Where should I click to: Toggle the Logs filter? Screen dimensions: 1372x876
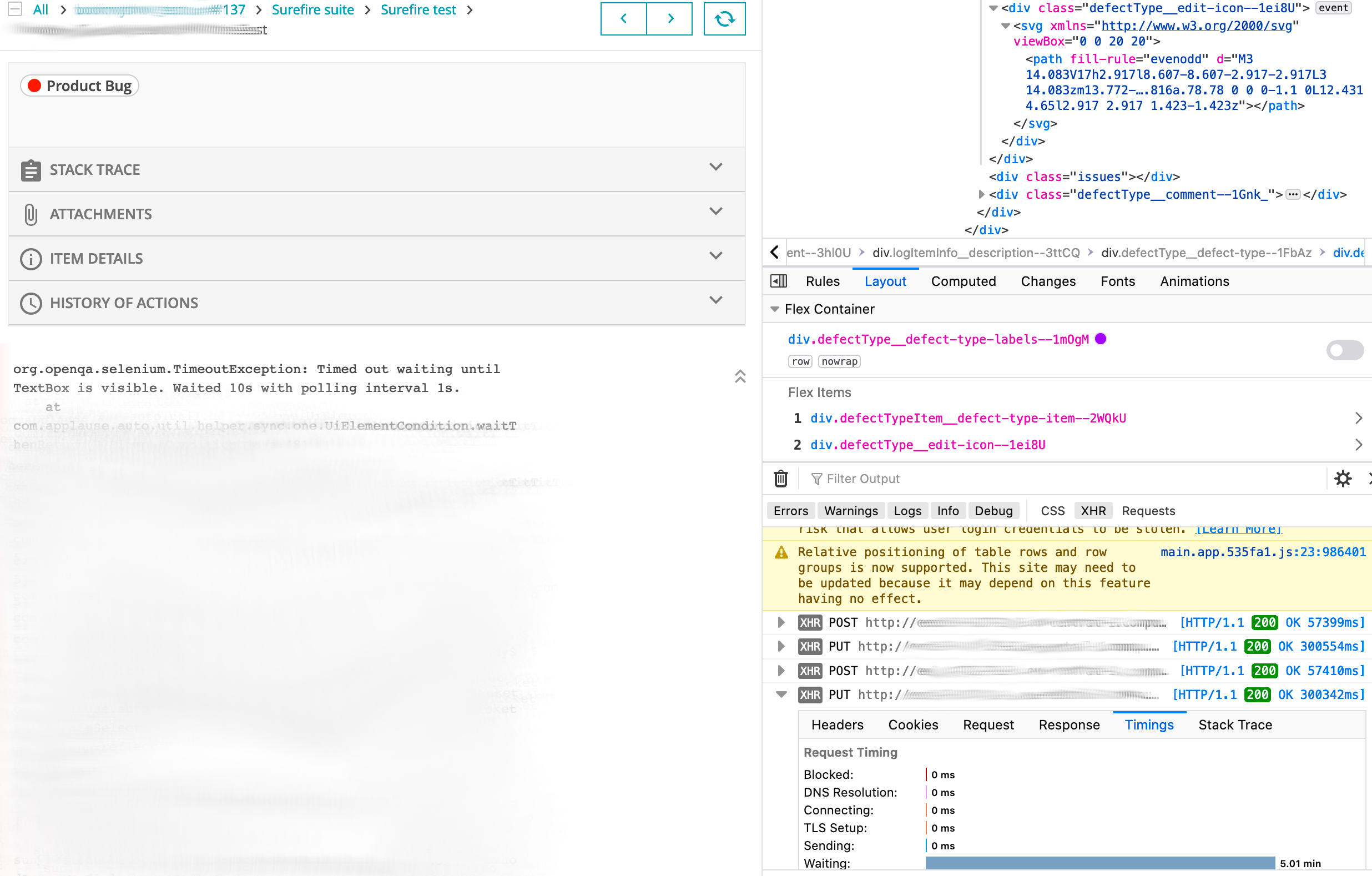click(907, 511)
